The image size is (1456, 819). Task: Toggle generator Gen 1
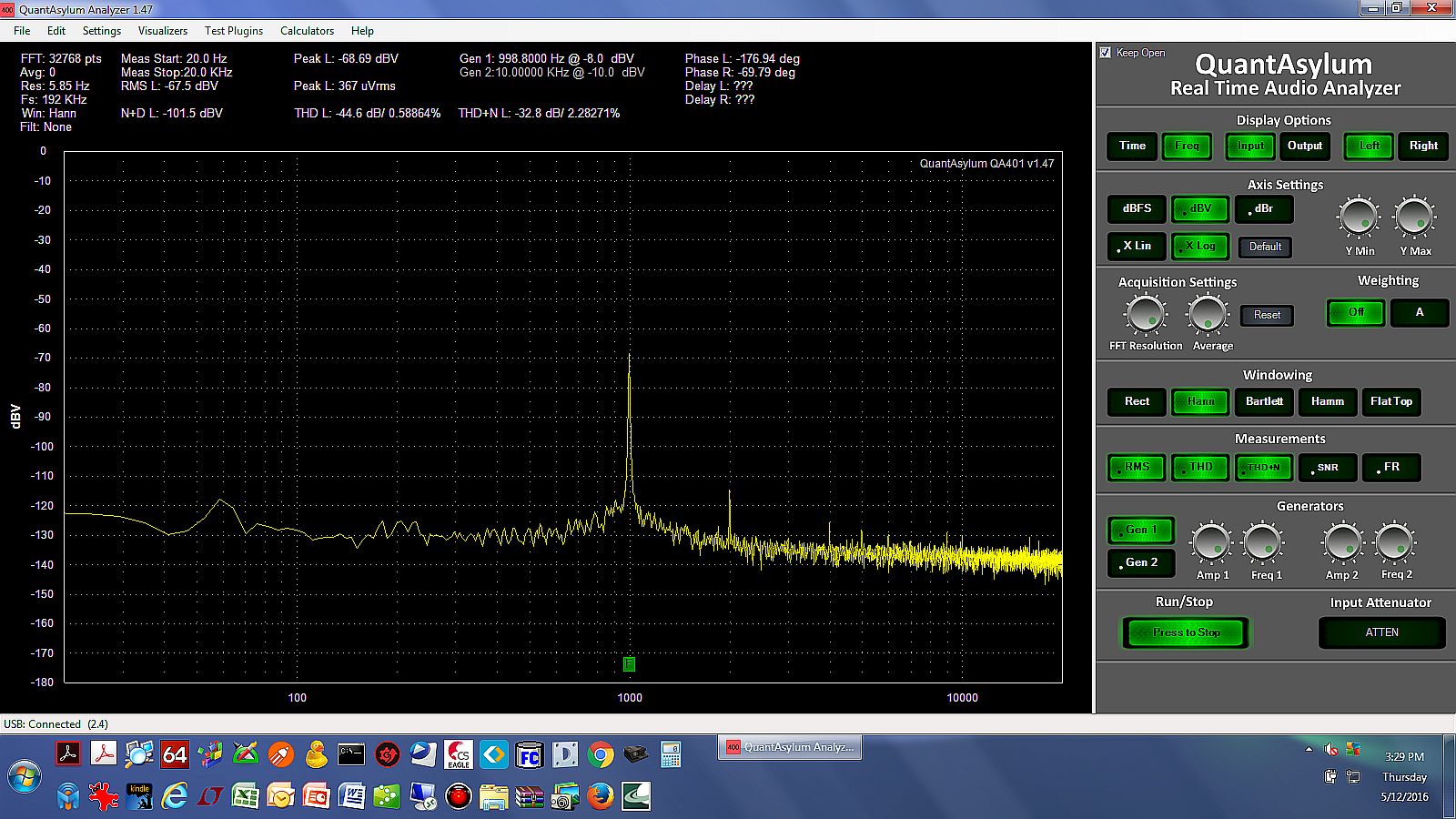pyautogui.click(x=1141, y=530)
